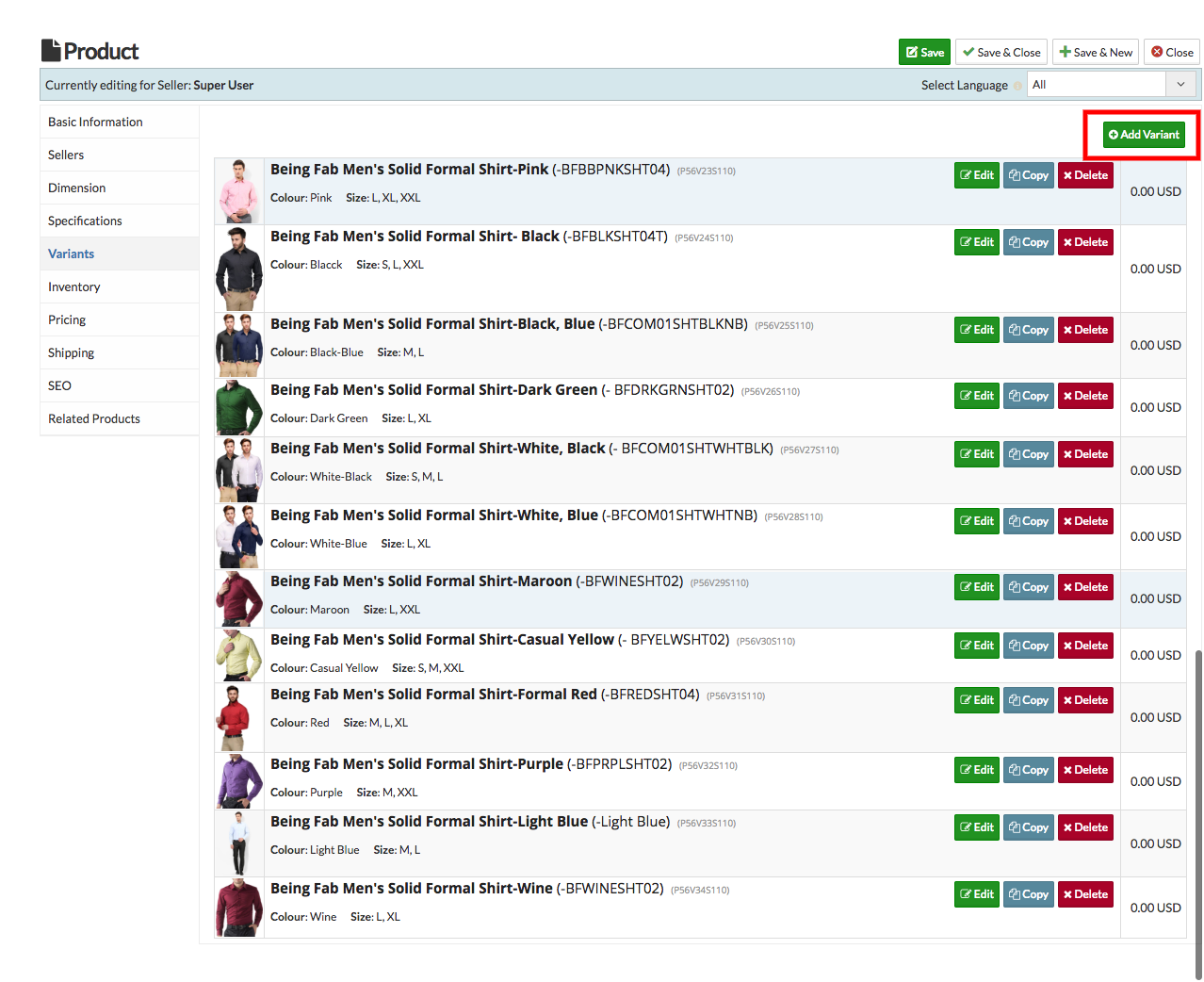Click Save & New
Screen dimensions: 1204x982
(1096, 53)
